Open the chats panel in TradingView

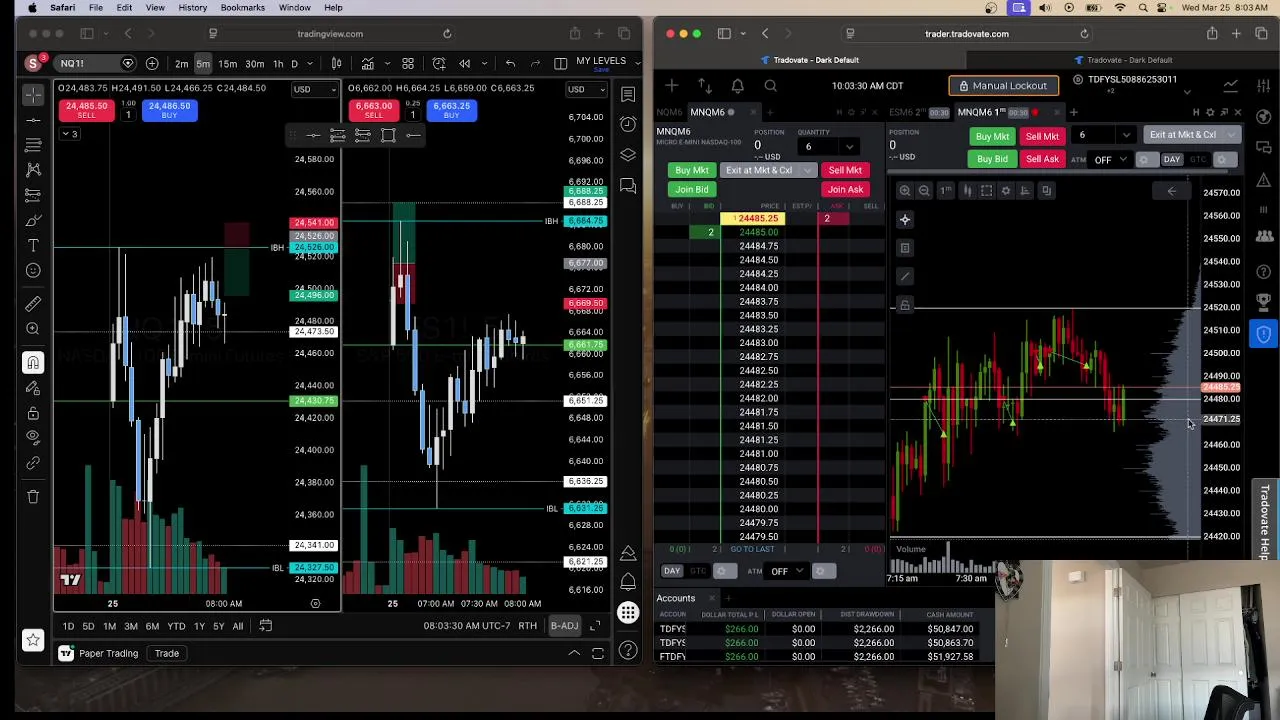(x=628, y=185)
